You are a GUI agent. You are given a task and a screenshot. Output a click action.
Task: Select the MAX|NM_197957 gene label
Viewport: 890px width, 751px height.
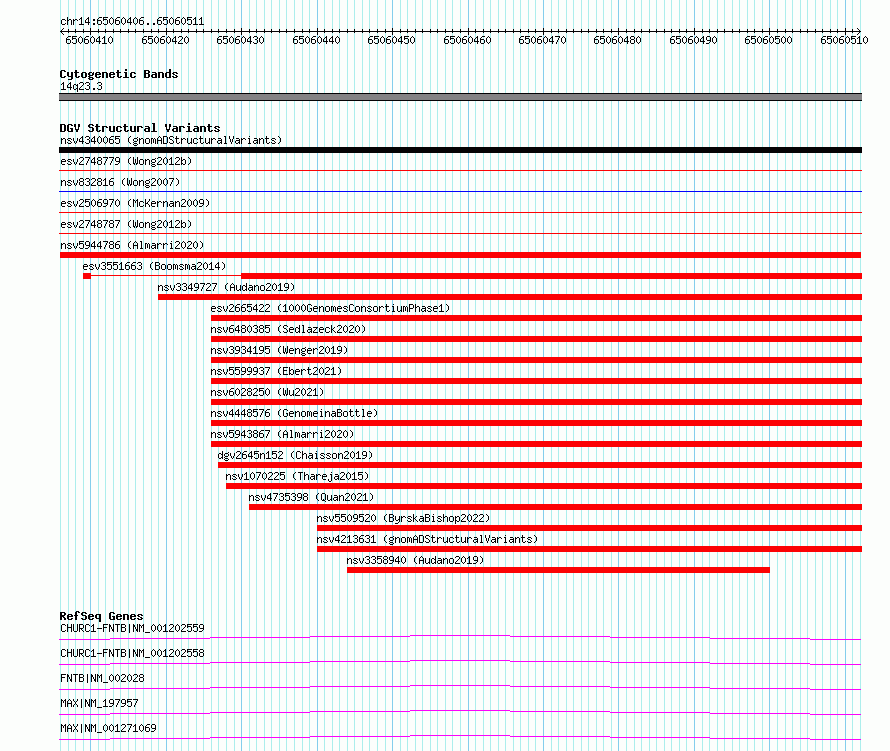[x=99, y=703]
